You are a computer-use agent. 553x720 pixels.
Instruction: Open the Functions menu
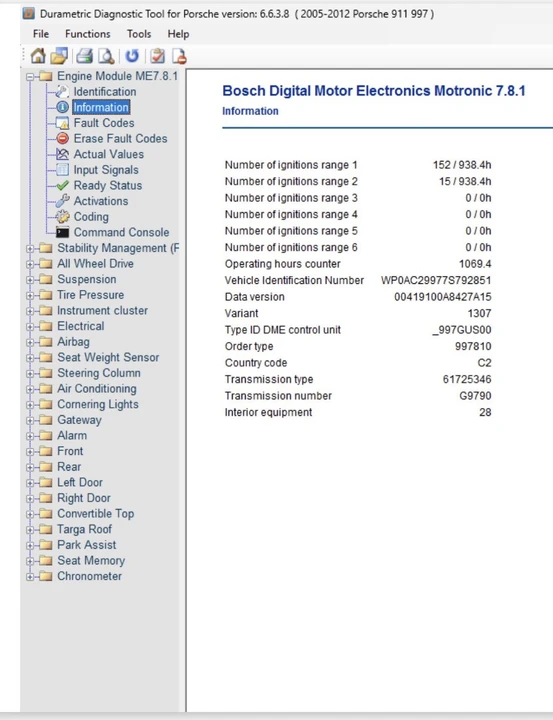(87, 34)
